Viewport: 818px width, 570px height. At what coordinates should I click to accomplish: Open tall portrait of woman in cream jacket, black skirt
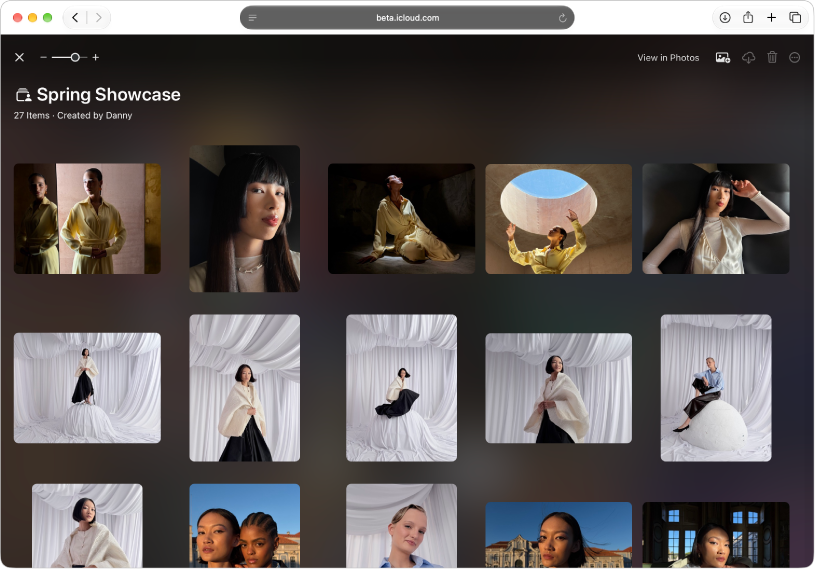click(244, 388)
